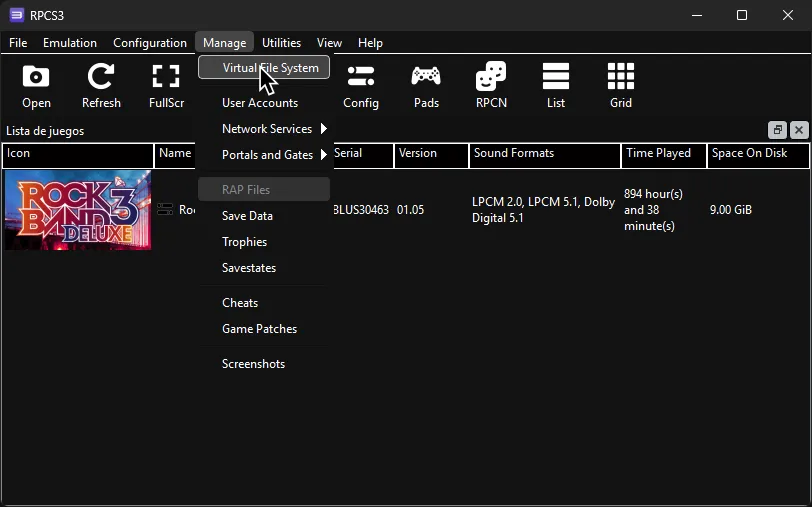Choose Savestates from Manage menu
Viewport: 812px width, 507px height.
264,268
